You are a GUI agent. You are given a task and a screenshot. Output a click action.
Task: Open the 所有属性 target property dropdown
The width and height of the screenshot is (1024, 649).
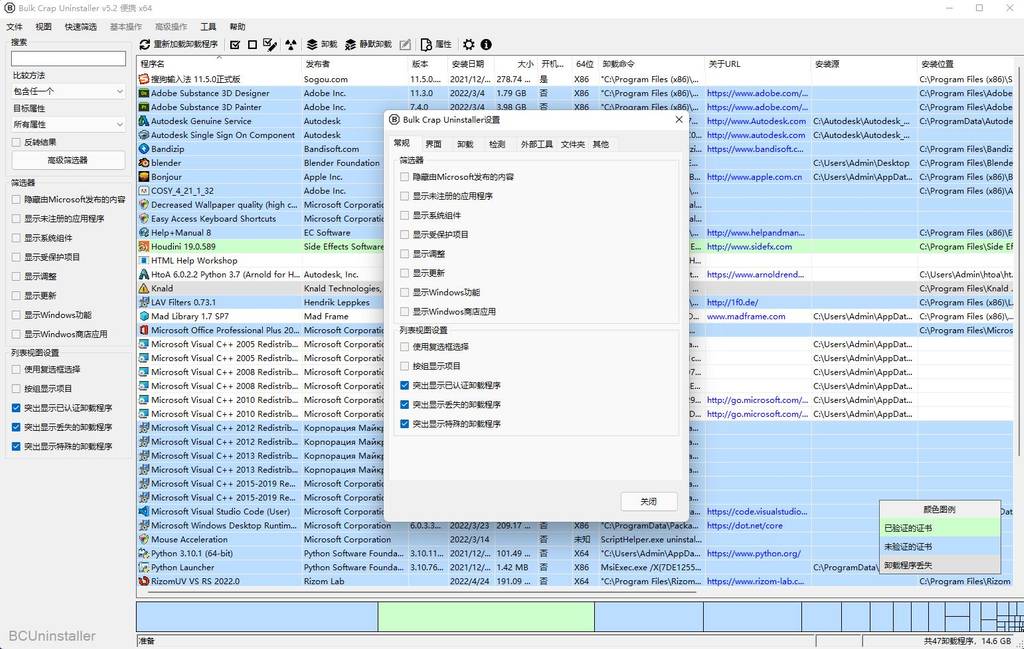[67, 123]
